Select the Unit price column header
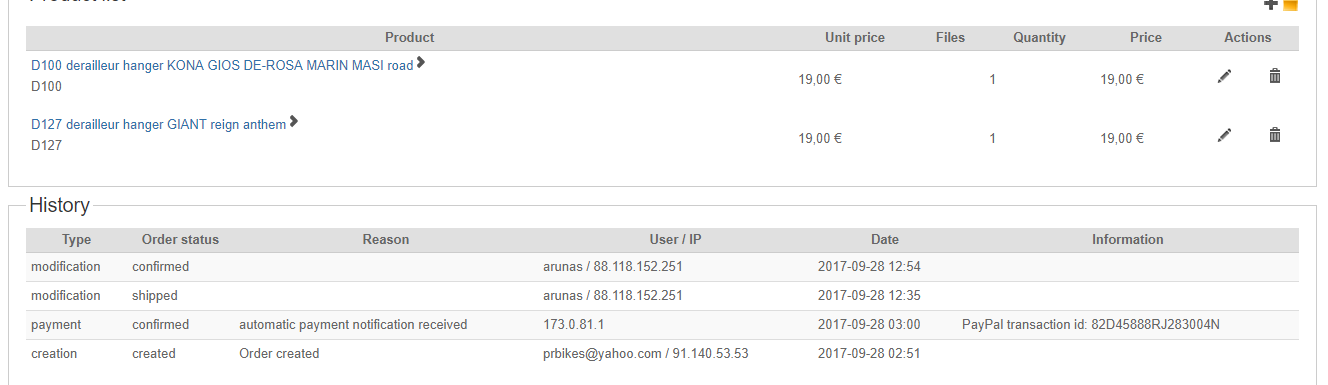Screen dimensions: 1328x385 point(855,38)
